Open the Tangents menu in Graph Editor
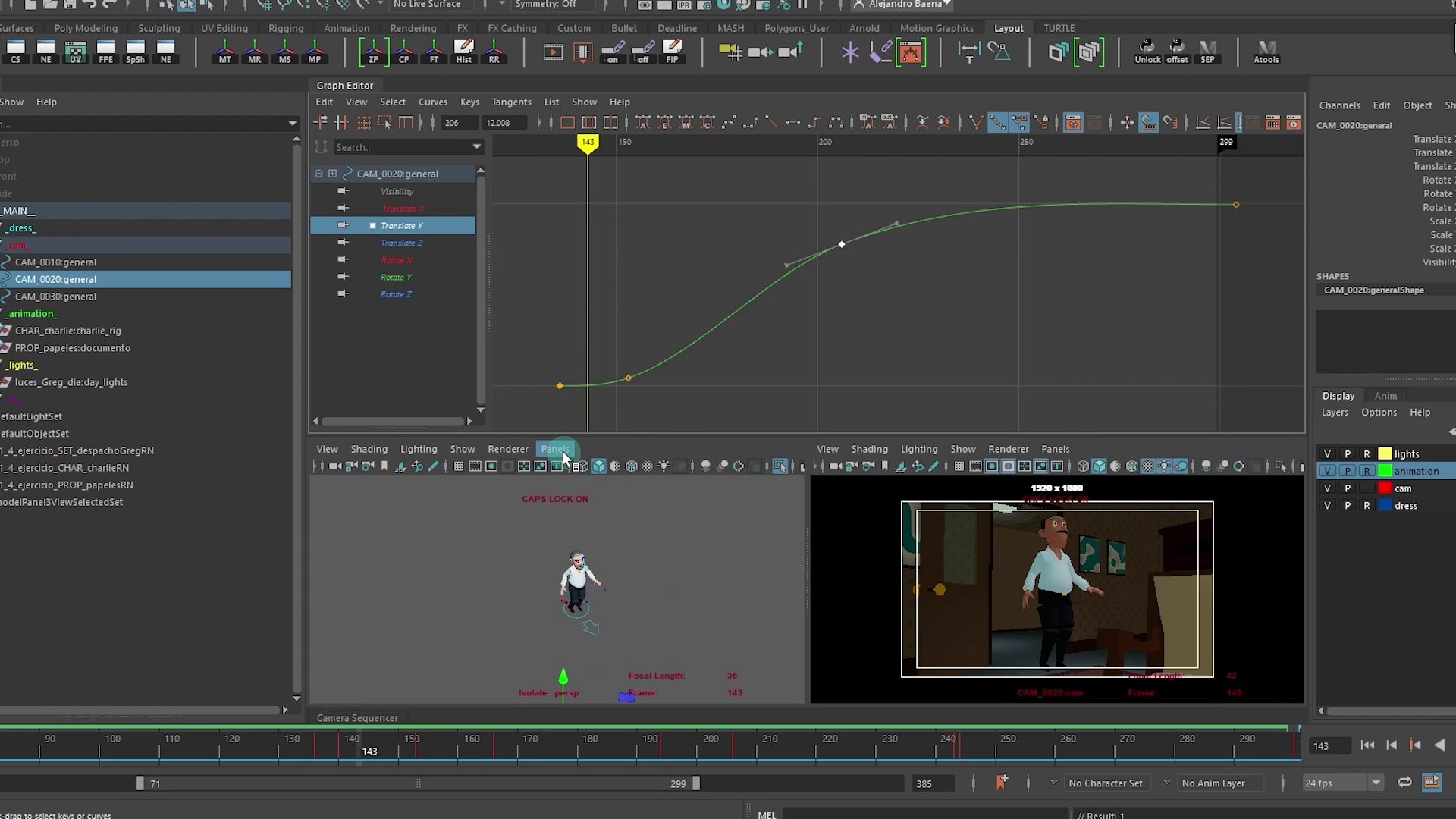 click(511, 102)
